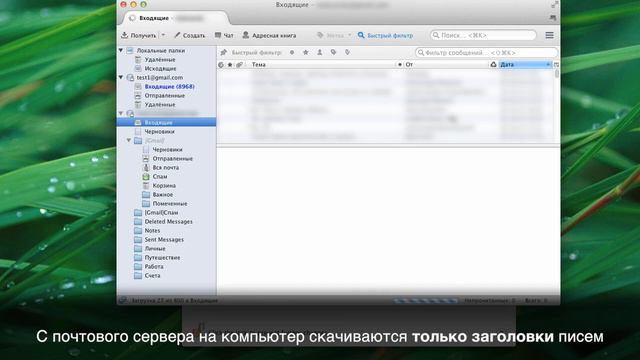Open Отправленные under test1@gmail.com
Screen dimensions: 640x360
point(164,96)
